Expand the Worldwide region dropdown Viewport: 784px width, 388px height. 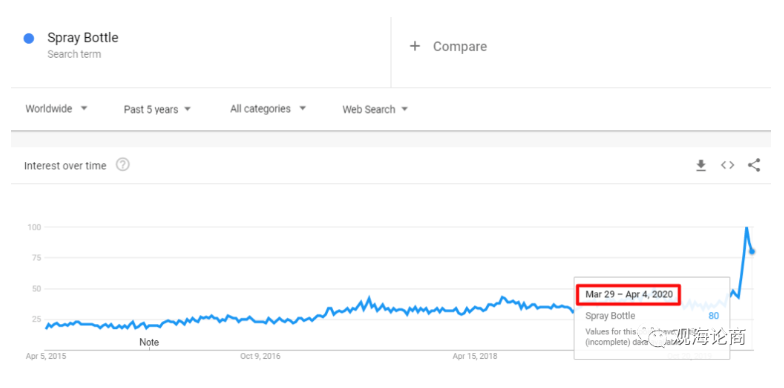pyautogui.click(x=56, y=108)
